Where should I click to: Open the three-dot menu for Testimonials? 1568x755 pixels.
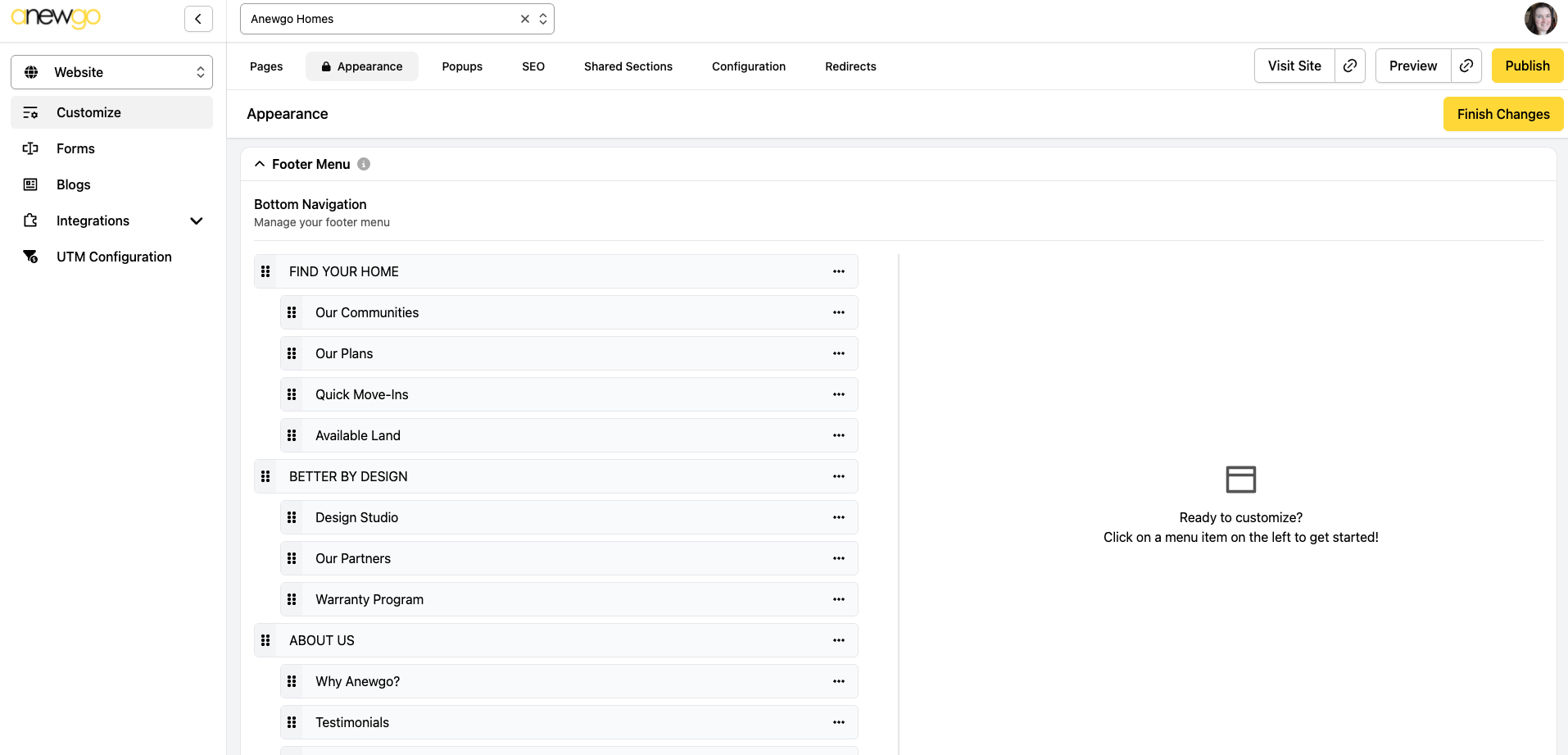coord(838,722)
